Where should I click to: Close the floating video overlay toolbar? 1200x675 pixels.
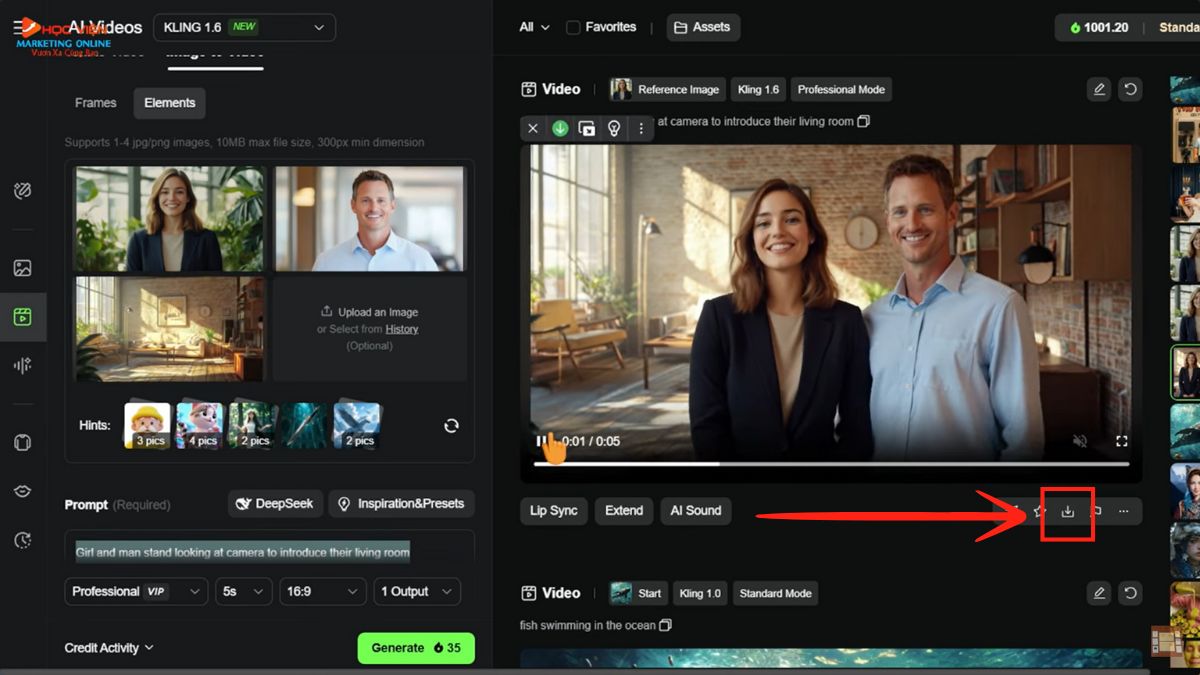click(533, 128)
